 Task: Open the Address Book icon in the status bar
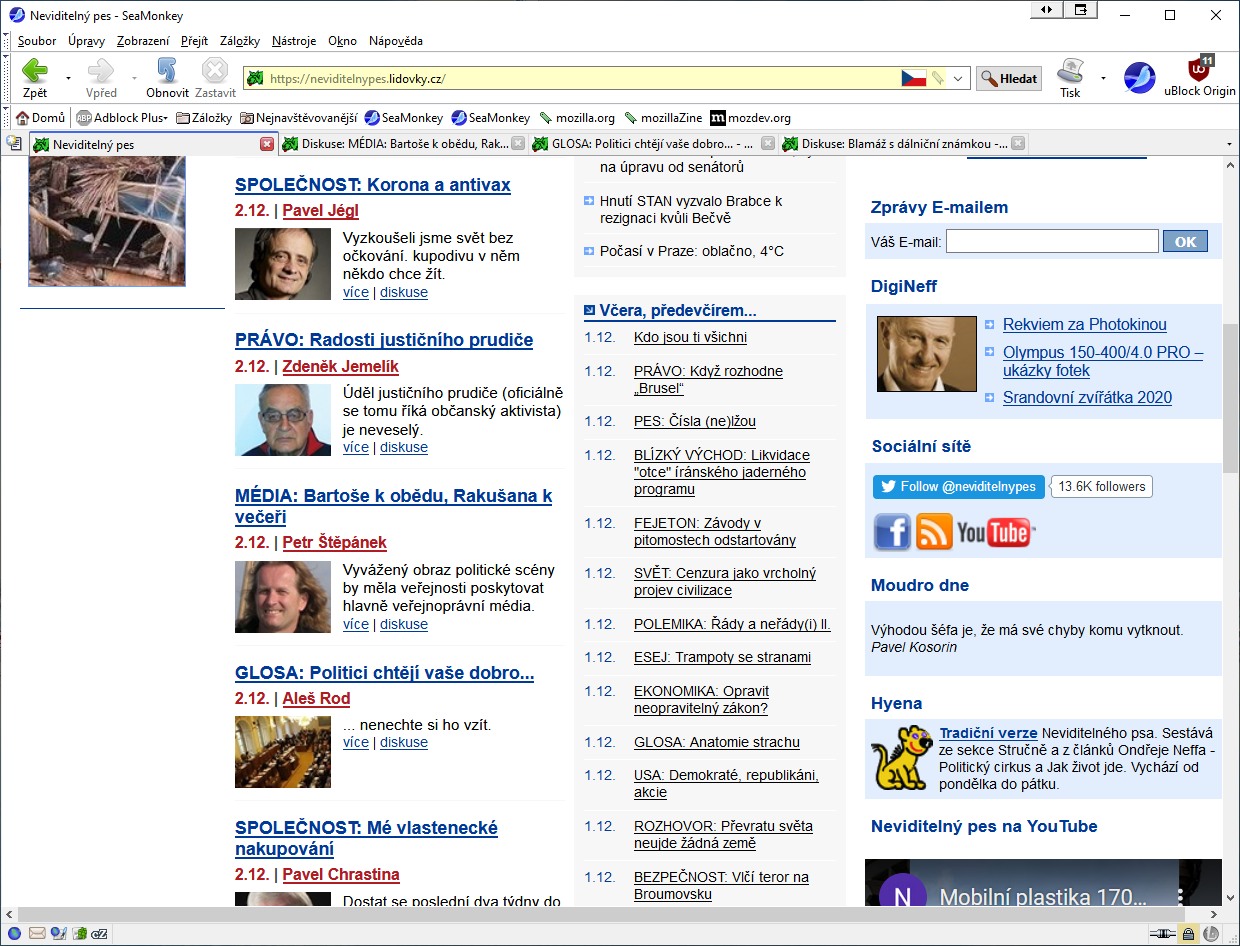tap(79, 934)
